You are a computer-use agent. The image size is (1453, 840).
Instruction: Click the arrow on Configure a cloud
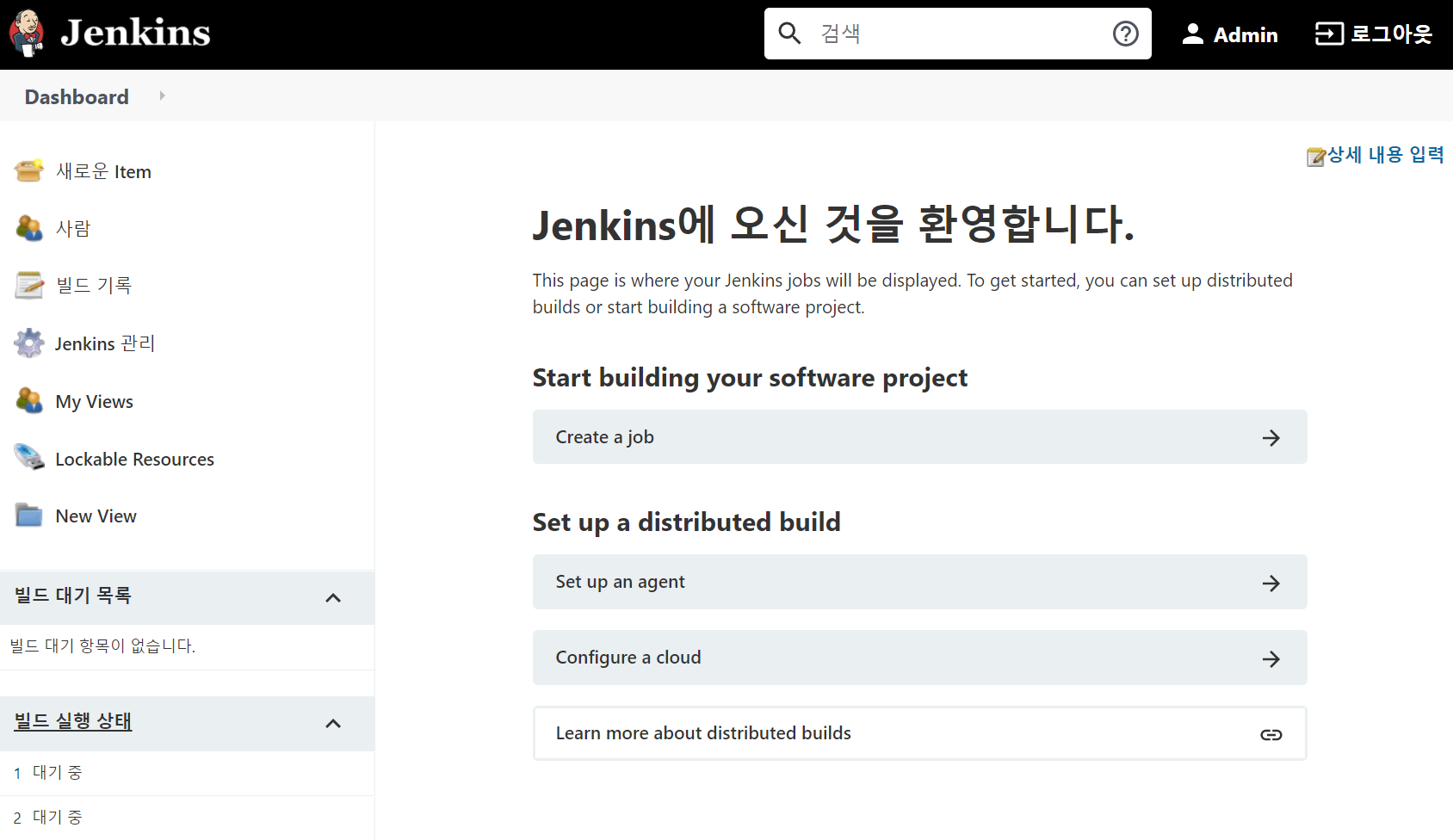[x=1271, y=658]
